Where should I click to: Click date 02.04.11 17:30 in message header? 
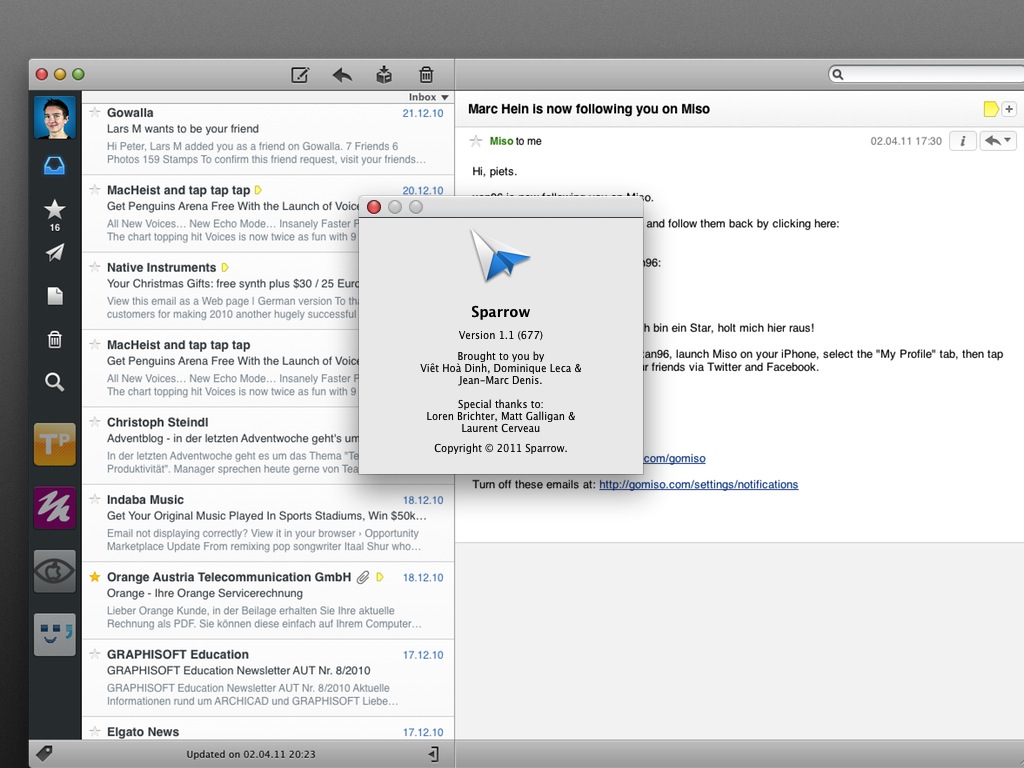[906, 141]
